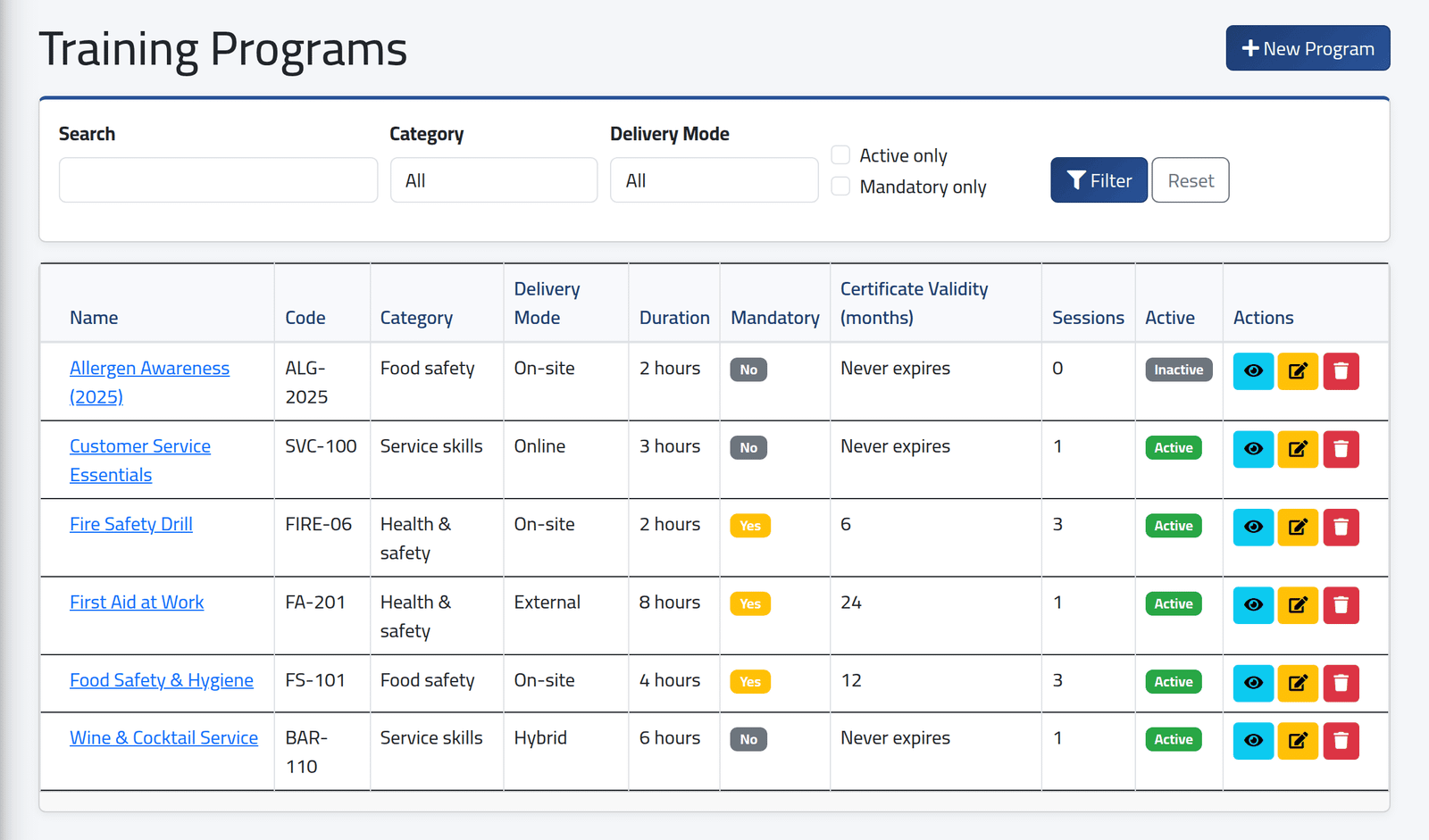Screen dimensions: 1429x840
Task: Delete the Fire Safety Drill program
Action: (1341, 528)
